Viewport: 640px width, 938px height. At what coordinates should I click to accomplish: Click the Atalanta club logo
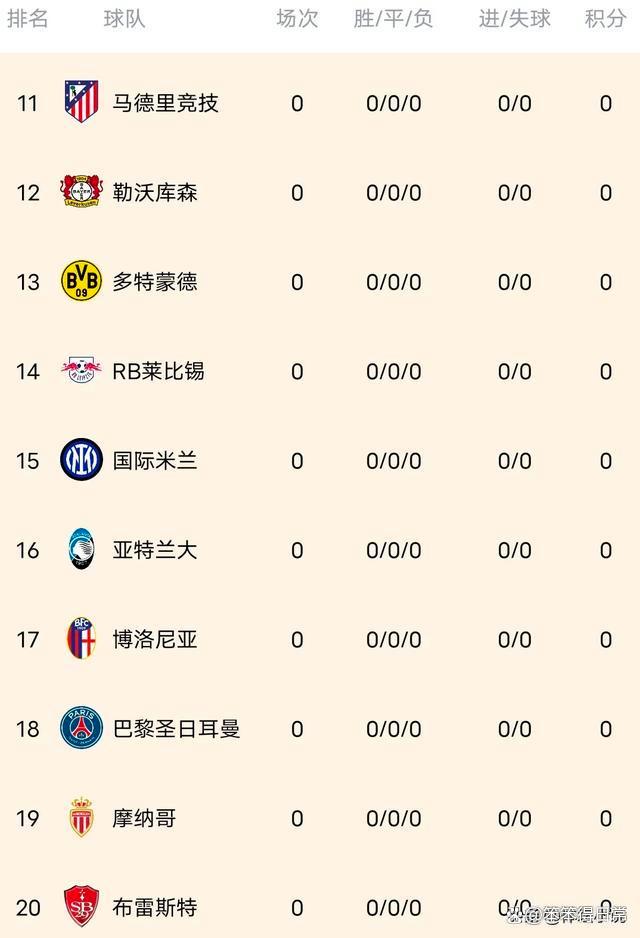pos(81,549)
